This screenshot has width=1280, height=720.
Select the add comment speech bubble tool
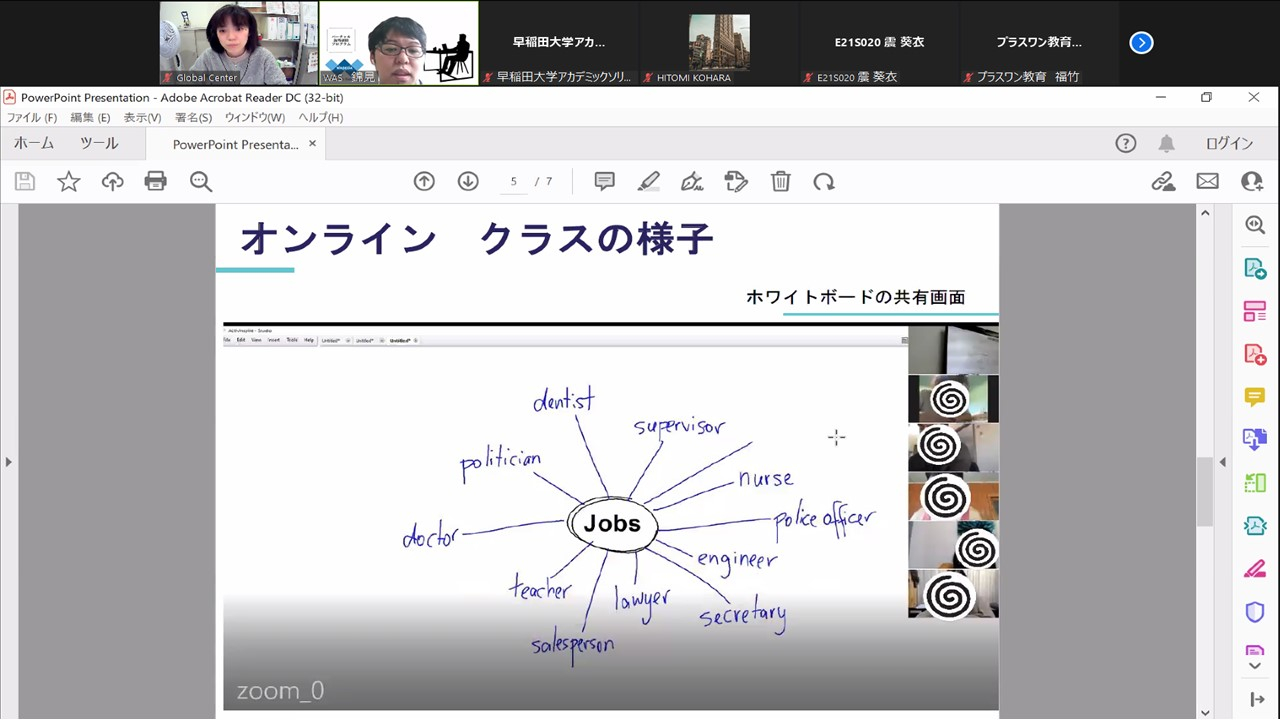pos(604,181)
